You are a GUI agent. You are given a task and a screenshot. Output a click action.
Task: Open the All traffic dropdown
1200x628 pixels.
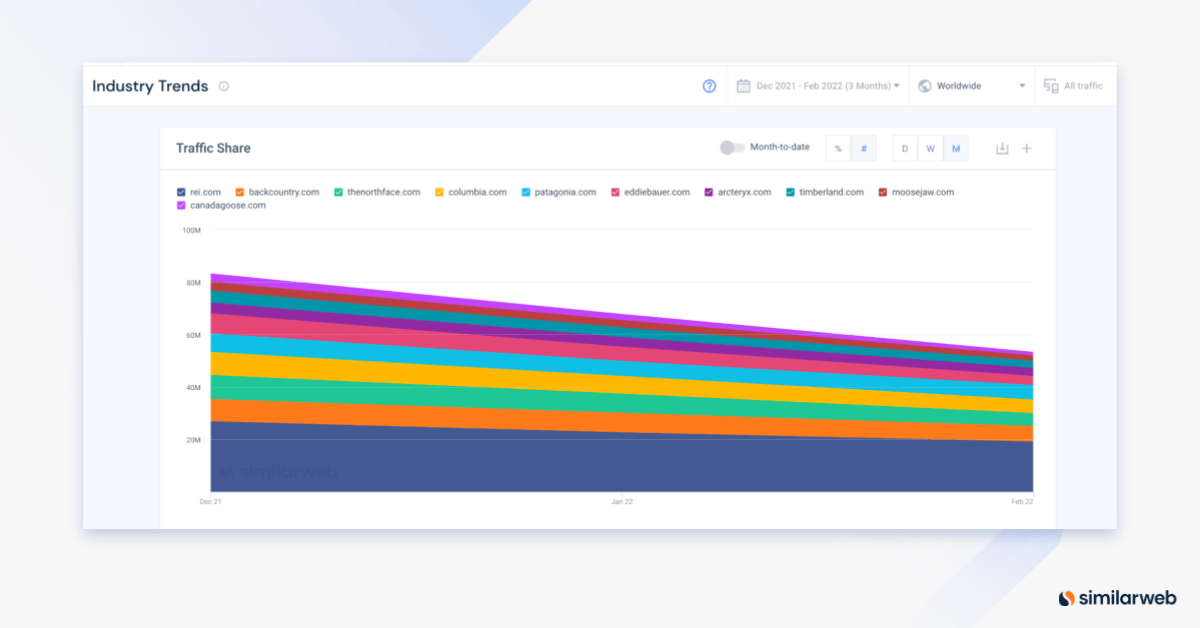point(1074,86)
